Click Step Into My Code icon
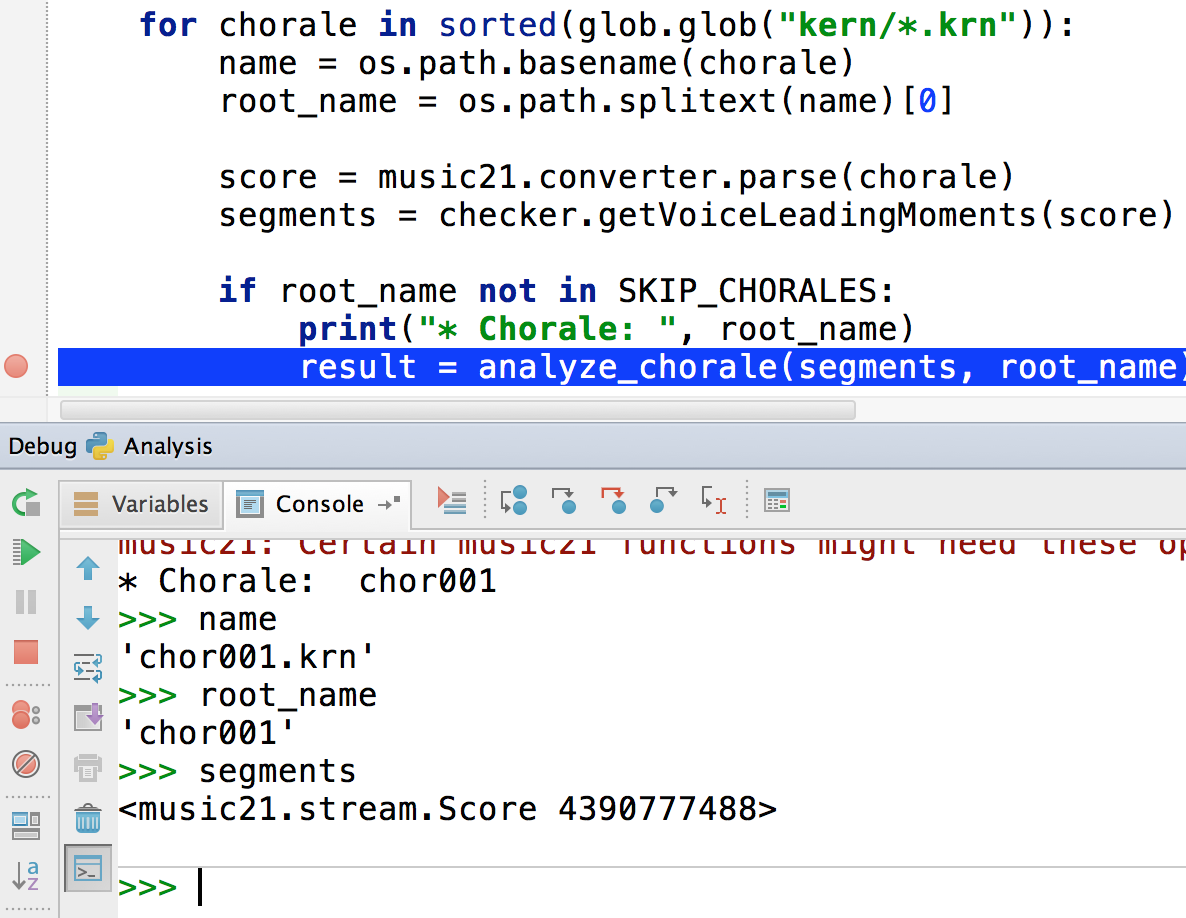 (613, 500)
